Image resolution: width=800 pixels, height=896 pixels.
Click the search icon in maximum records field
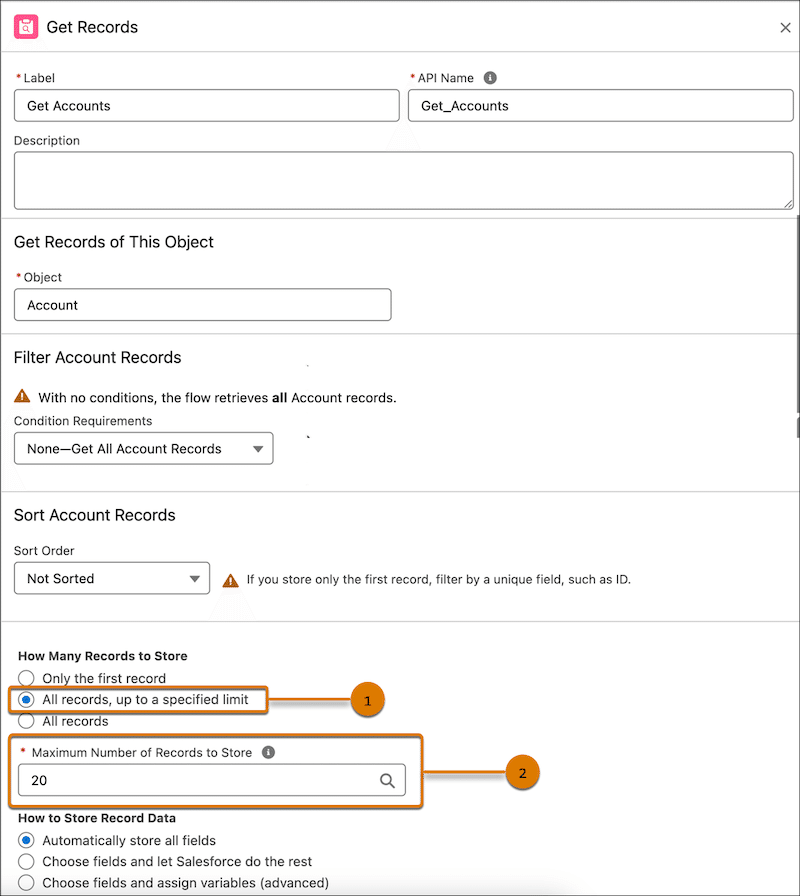click(x=387, y=780)
